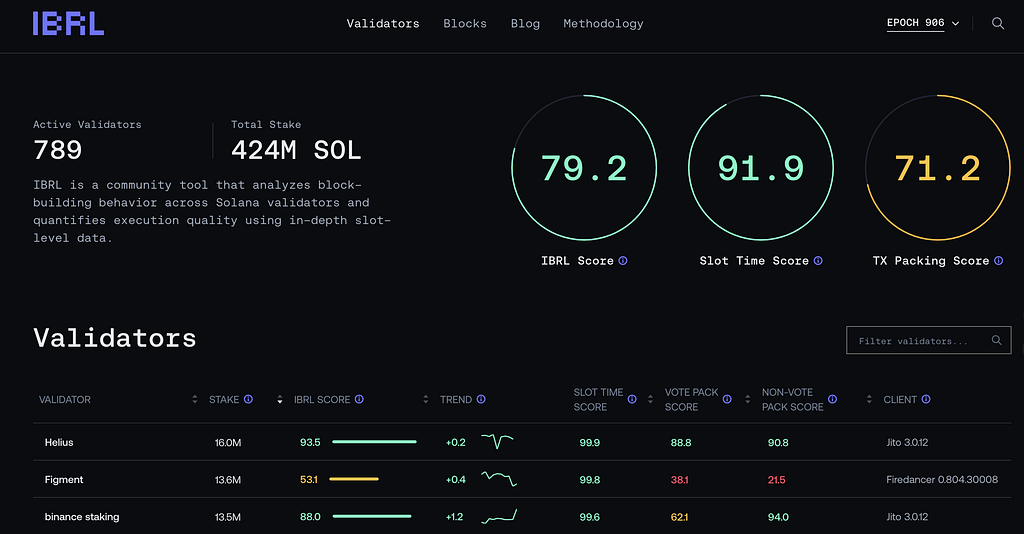Open the Methodology nav tab
This screenshot has height=534, width=1024.
pyautogui.click(x=603, y=24)
